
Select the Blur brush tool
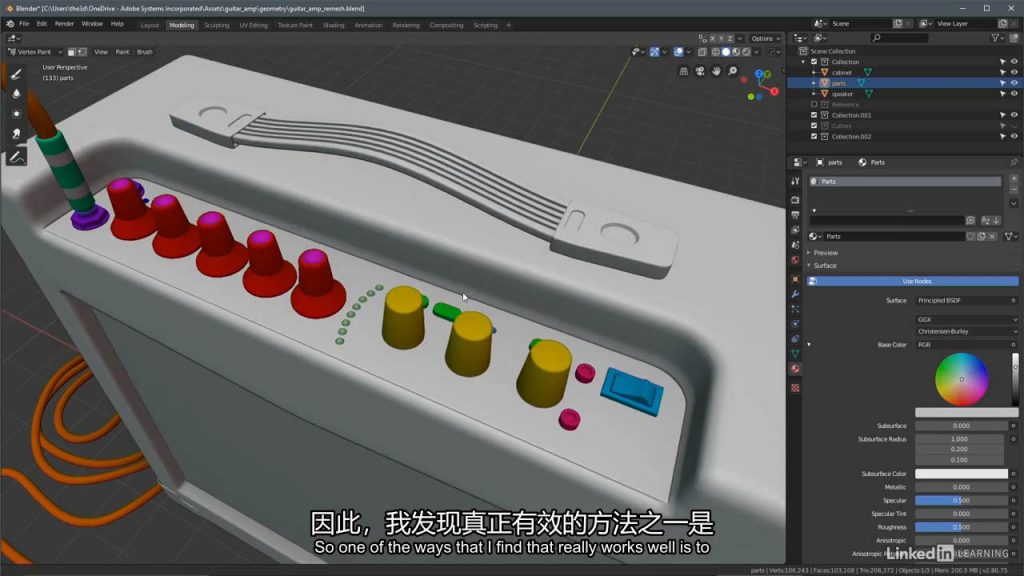(16, 93)
